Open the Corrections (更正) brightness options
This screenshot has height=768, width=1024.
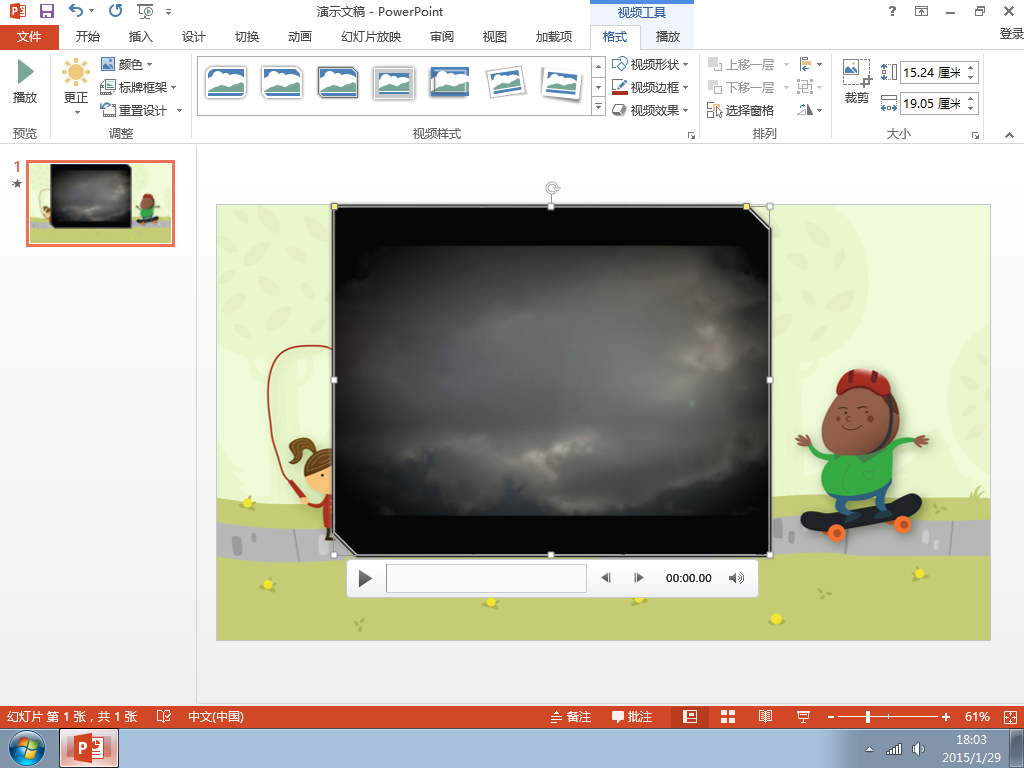click(76, 87)
